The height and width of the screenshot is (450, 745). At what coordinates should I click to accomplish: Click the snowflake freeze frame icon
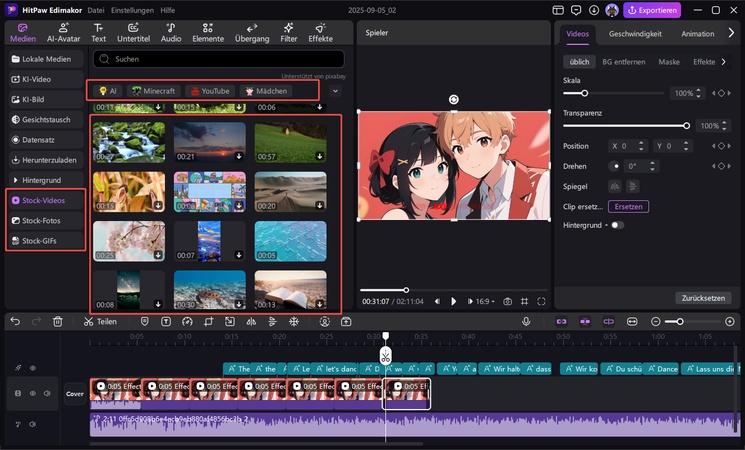tap(294, 322)
